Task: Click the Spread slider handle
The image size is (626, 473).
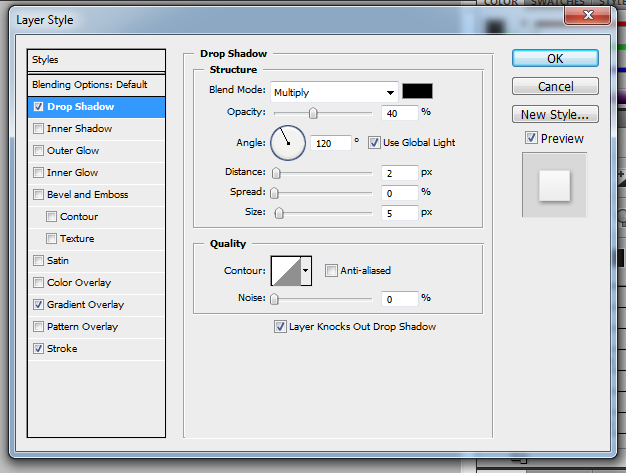Action: [274, 193]
